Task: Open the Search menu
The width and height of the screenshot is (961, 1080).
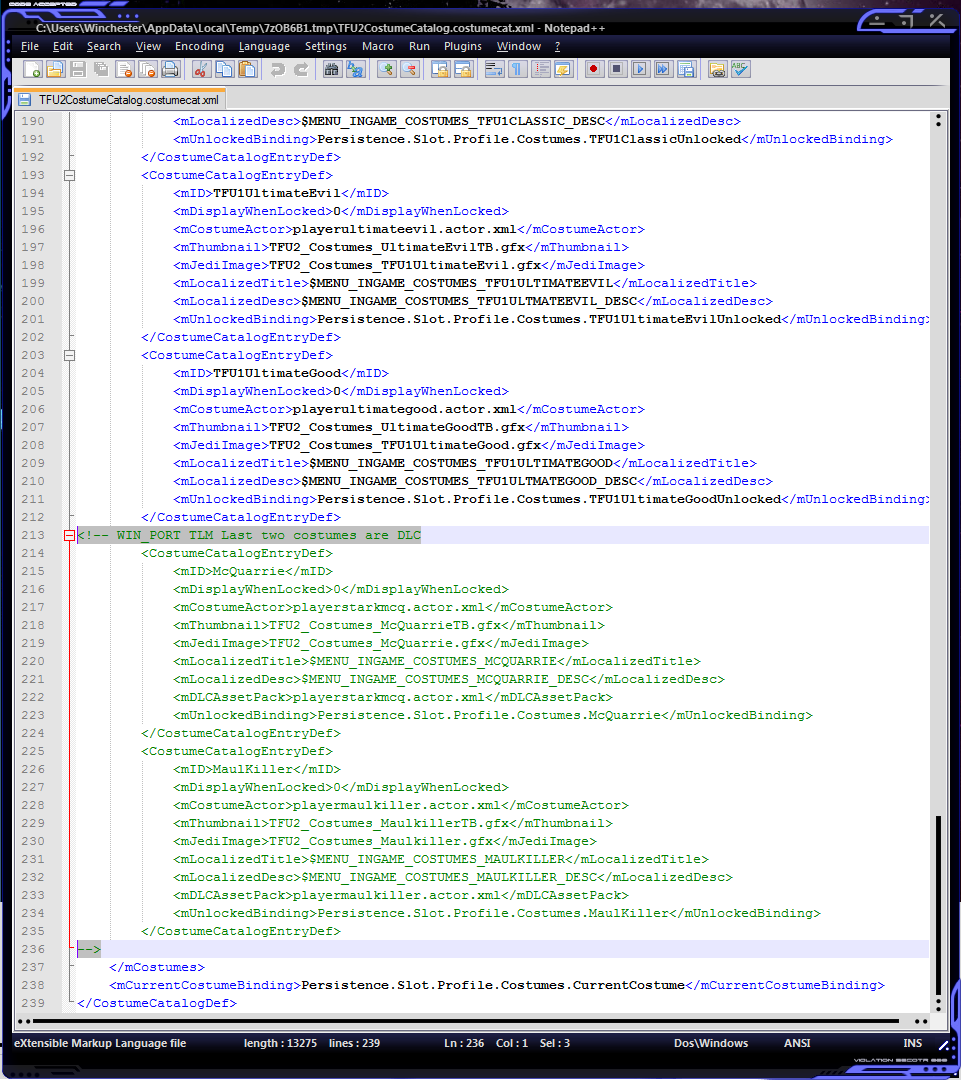Action: coord(103,46)
